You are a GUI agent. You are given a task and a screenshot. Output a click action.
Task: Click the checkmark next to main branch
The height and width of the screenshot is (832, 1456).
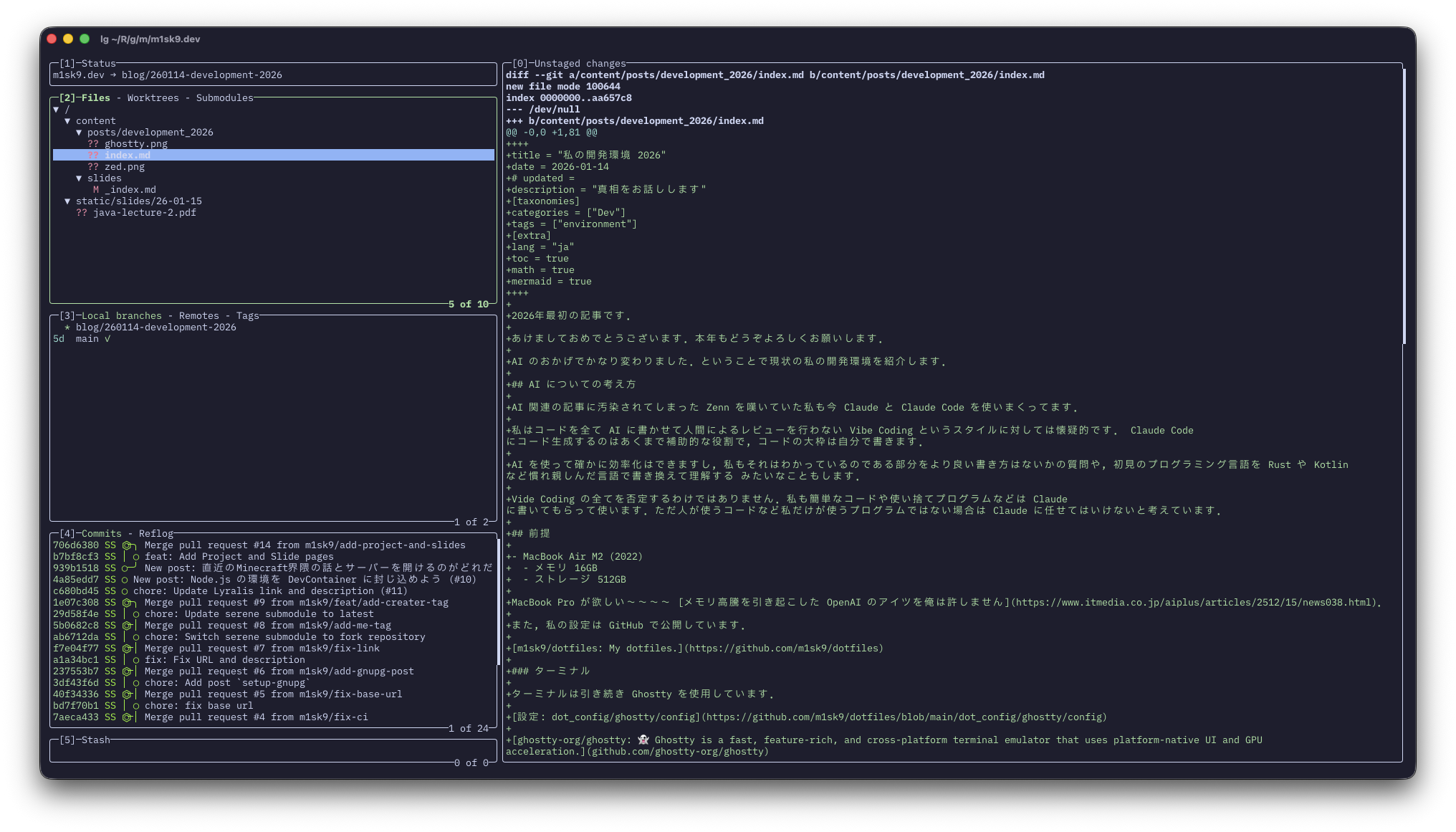pos(107,339)
